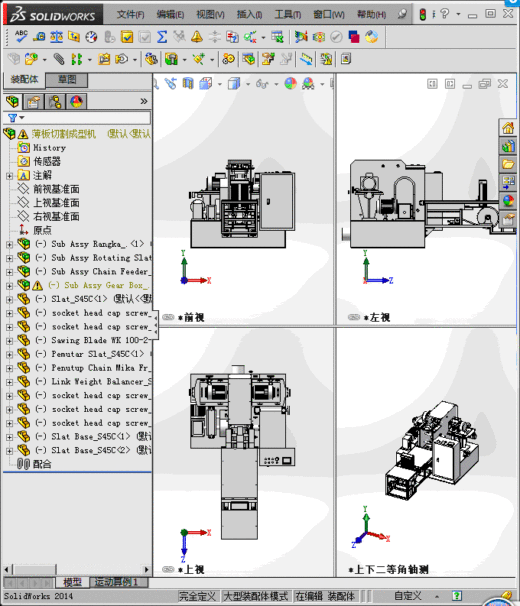520x606 pixels.
Task: Expand Sub Assy Rangka tree node
Action: (9, 245)
